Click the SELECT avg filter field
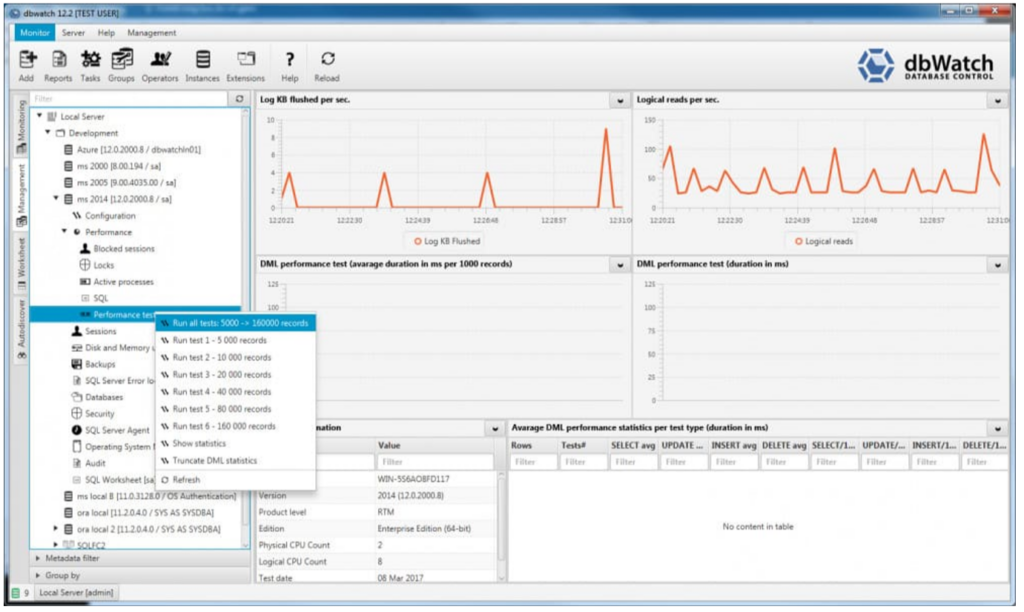Screen dimensions: 1024x612 point(633,462)
